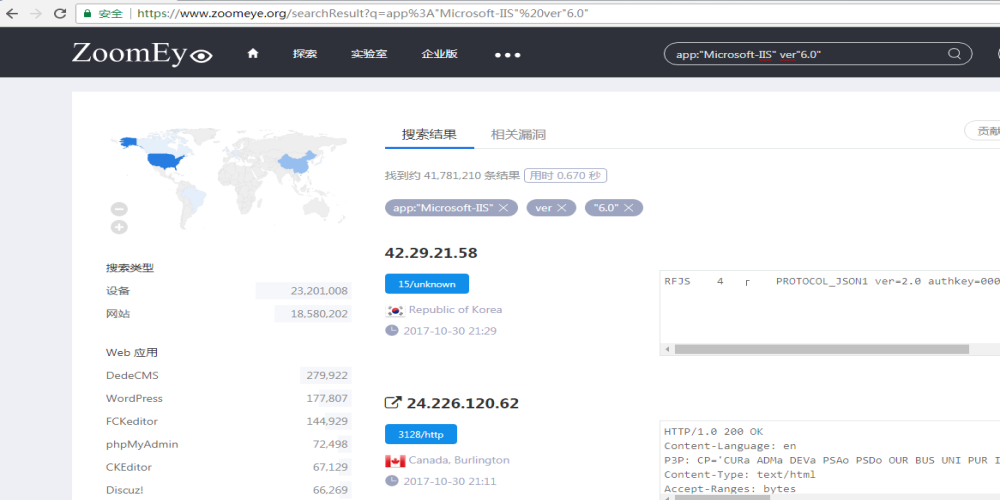Click China on the world map
The width and height of the screenshot is (1000, 500).
click(x=295, y=161)
